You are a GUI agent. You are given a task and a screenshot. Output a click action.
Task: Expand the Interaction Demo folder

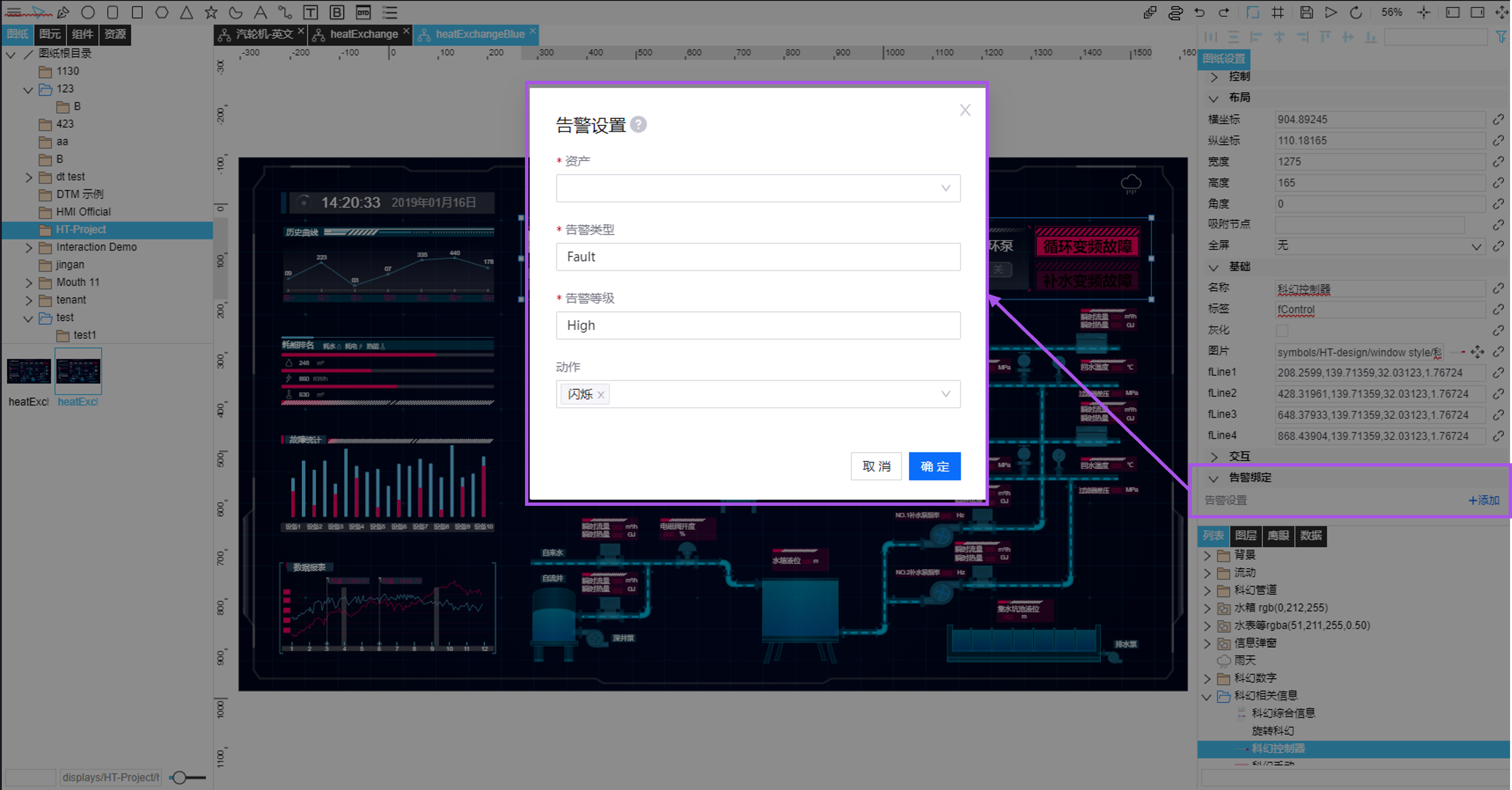coord(29,247)
